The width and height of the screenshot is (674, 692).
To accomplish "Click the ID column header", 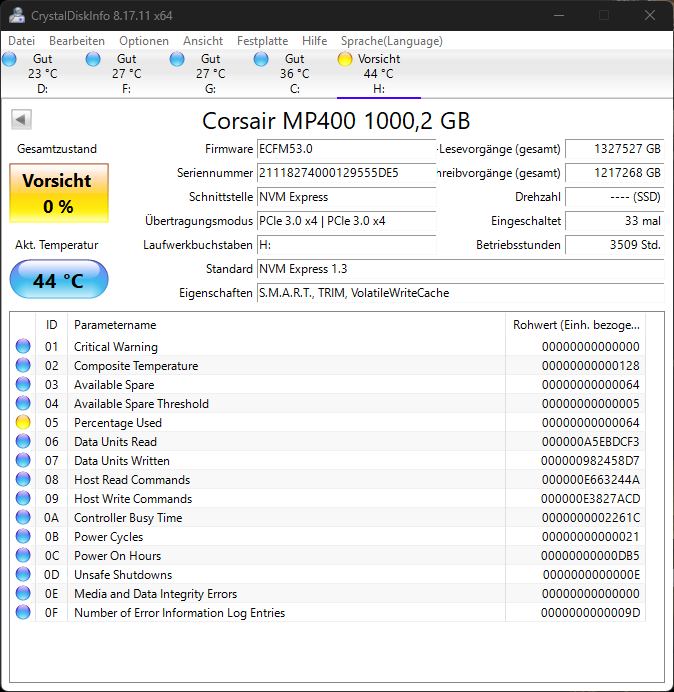I will point(51,325).
